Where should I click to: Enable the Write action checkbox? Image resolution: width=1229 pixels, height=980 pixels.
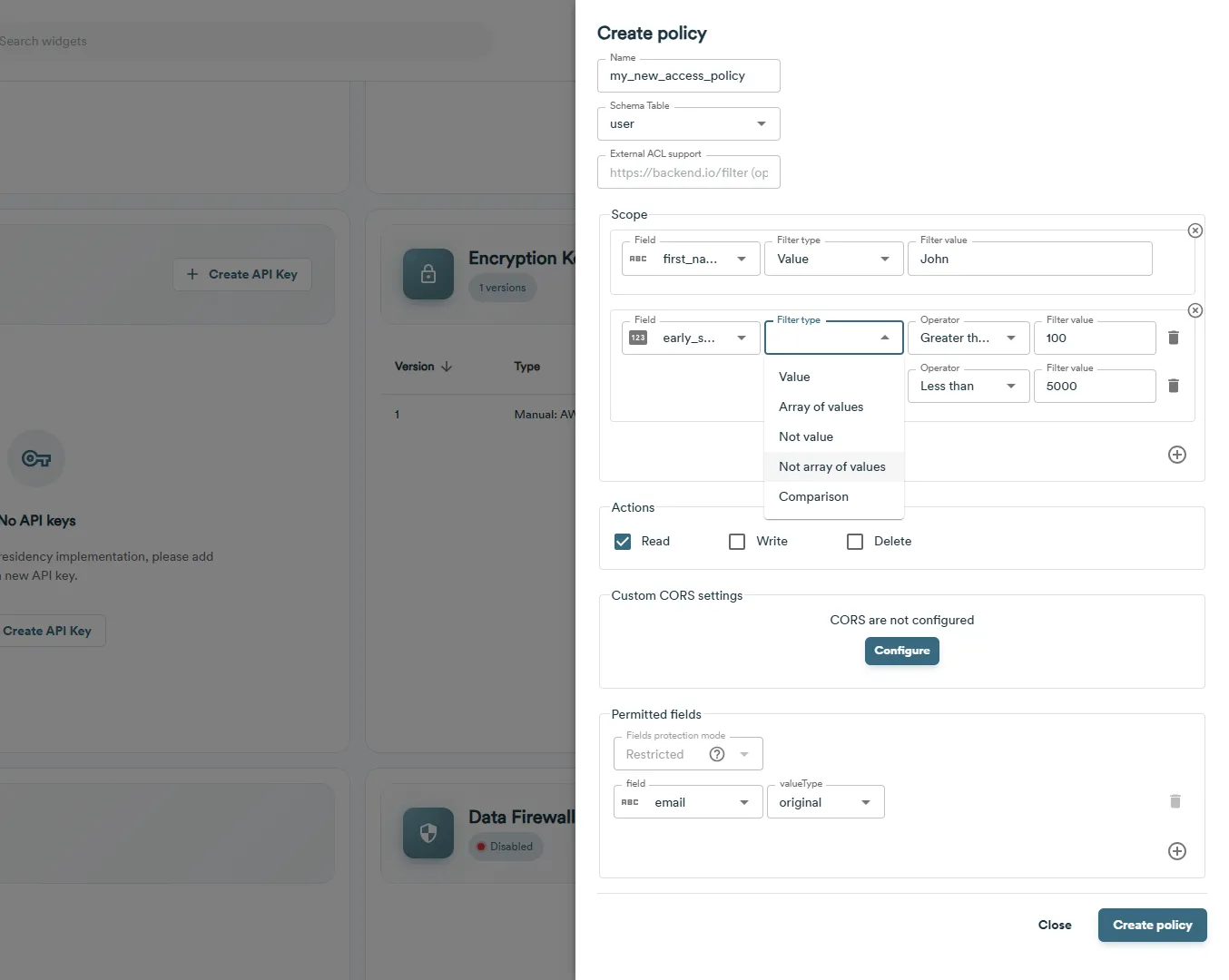point(737,542)
